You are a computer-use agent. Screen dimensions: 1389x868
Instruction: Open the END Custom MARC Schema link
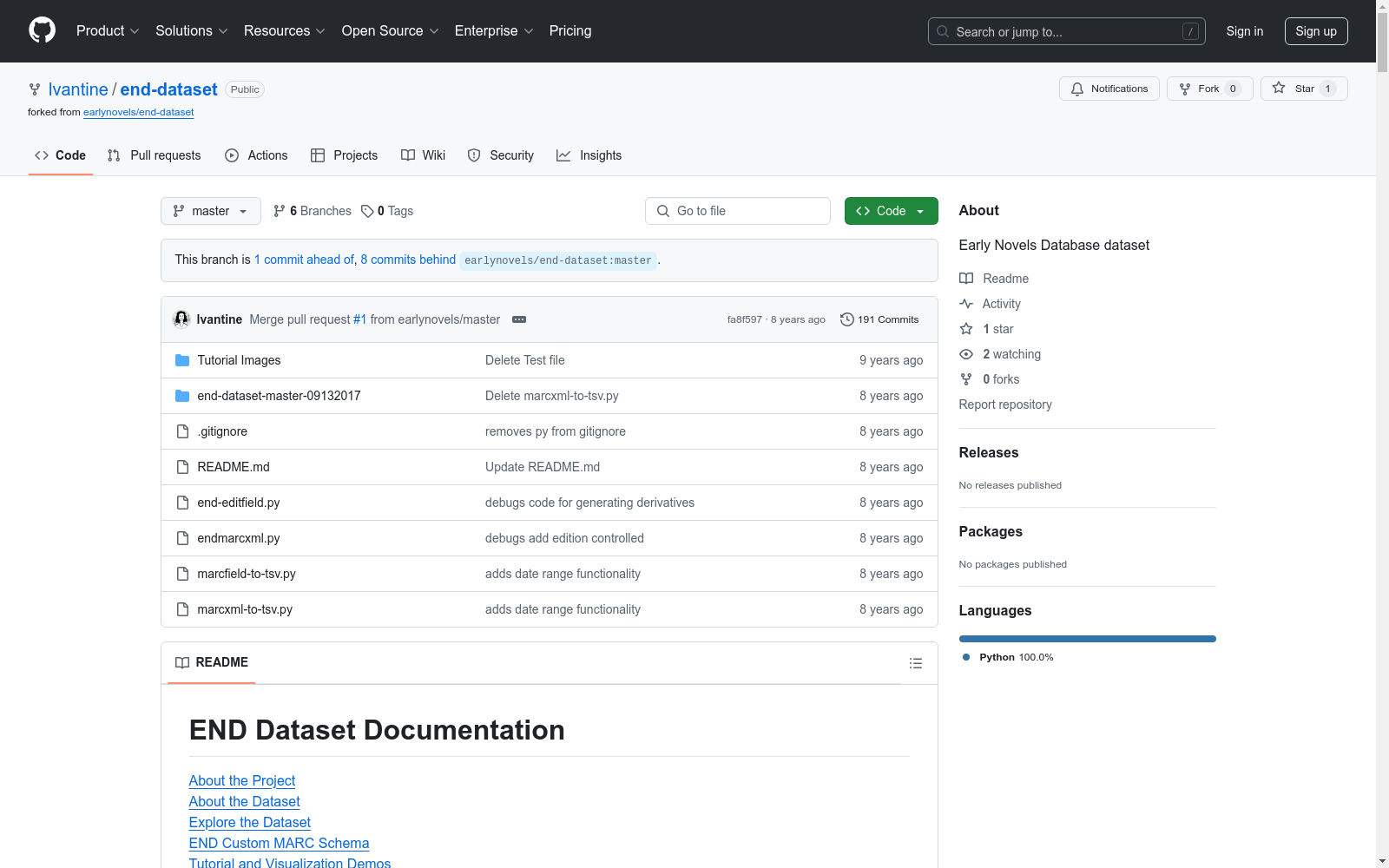click(279, 843)
